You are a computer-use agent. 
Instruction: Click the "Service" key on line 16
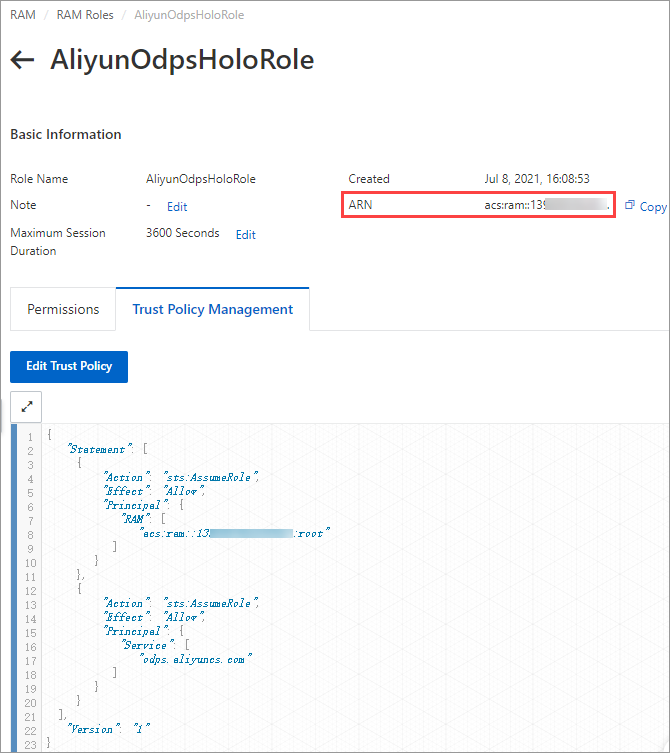pyautogui.click(x=147, y=645)
